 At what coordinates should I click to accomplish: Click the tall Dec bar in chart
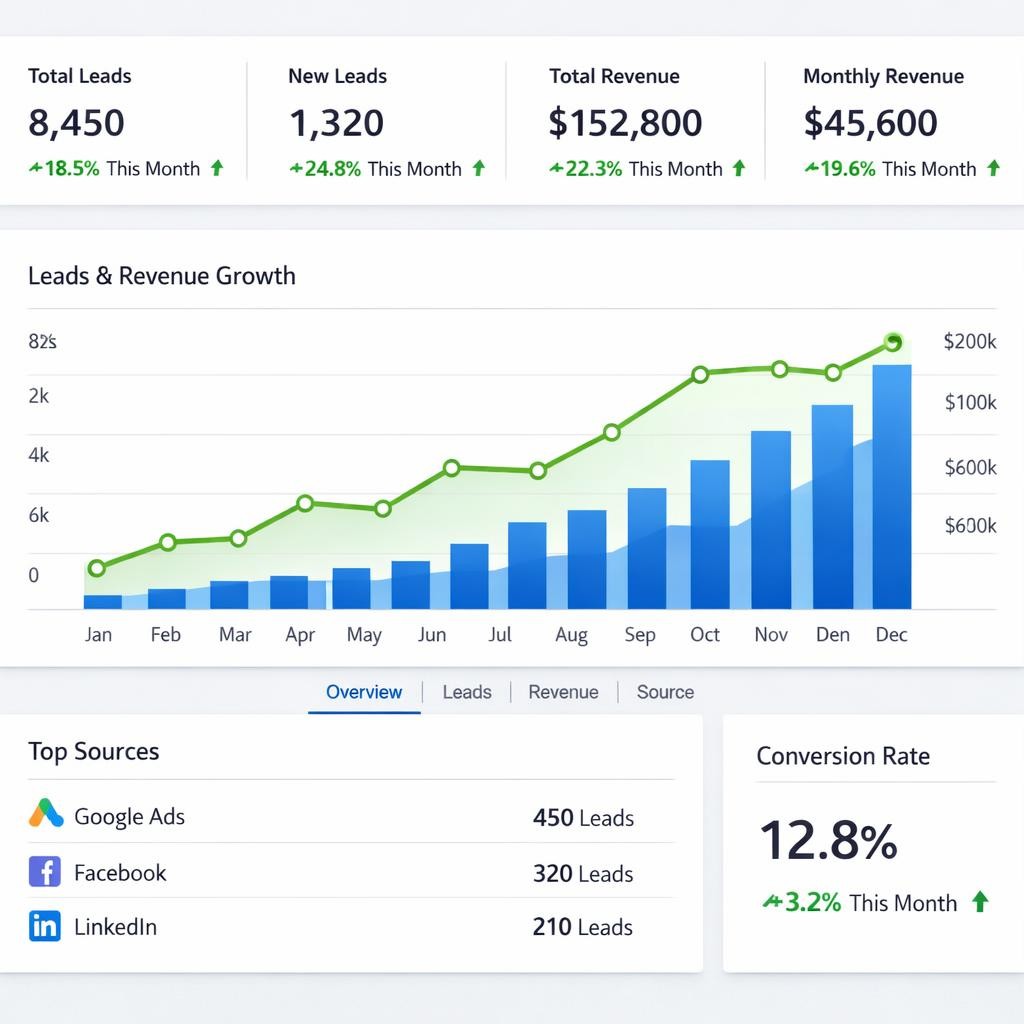892,487
